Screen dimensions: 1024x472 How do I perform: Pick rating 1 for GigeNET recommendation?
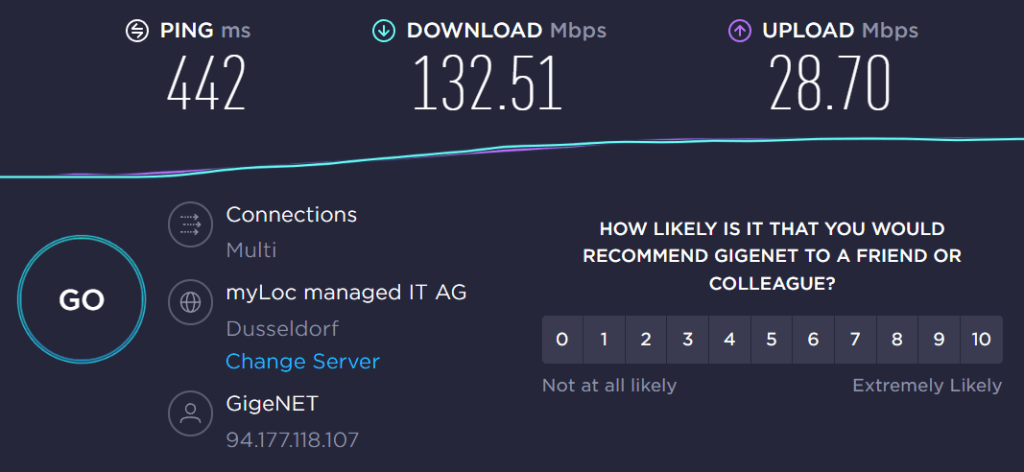click(604, 339)
